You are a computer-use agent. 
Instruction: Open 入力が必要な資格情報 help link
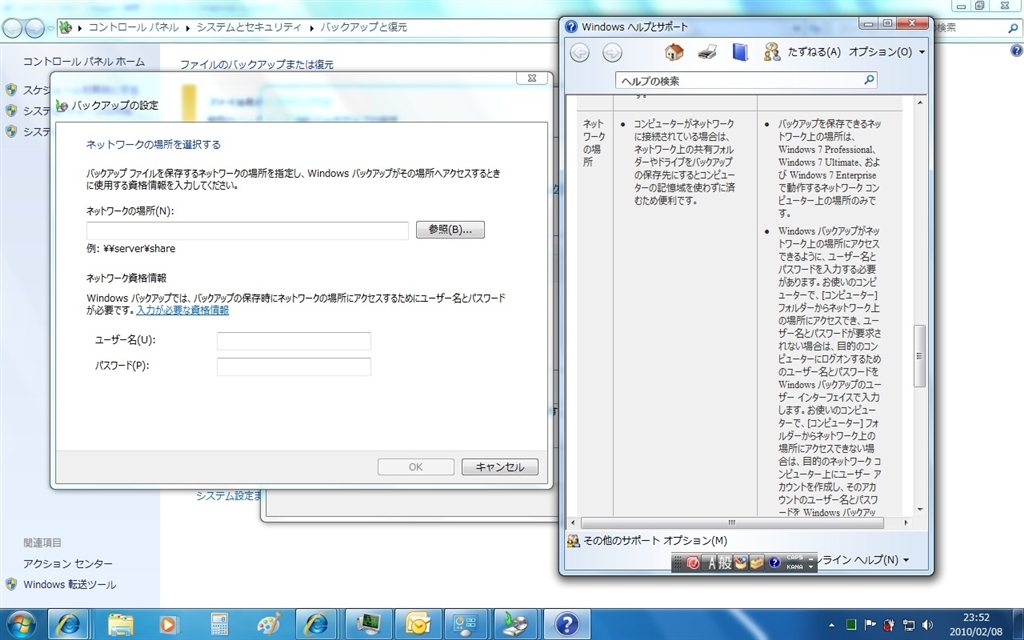[182, 310]
